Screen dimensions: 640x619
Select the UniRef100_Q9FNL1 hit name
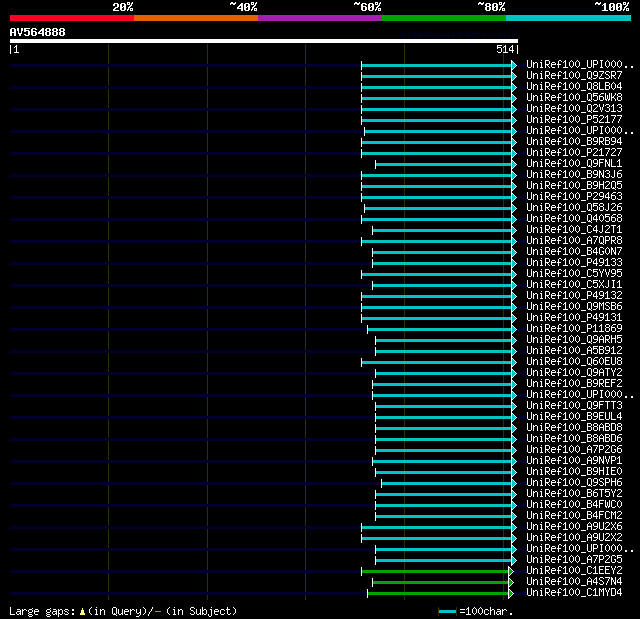[574, 164]
